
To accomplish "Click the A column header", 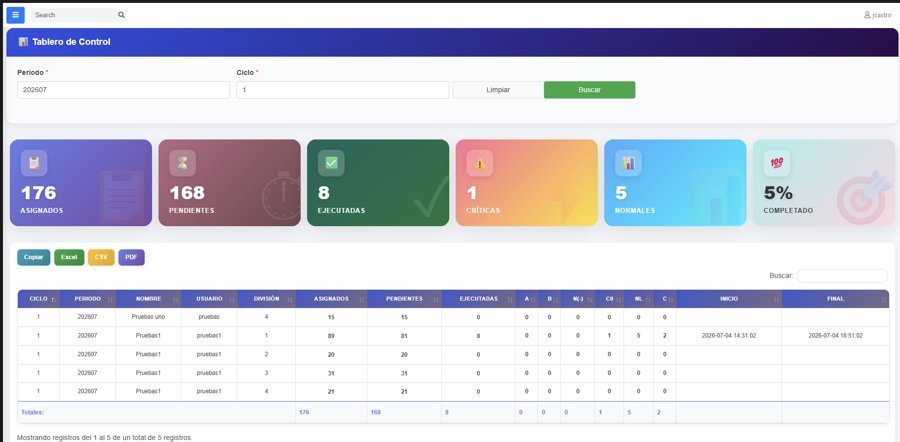I will tap(526, 299).
